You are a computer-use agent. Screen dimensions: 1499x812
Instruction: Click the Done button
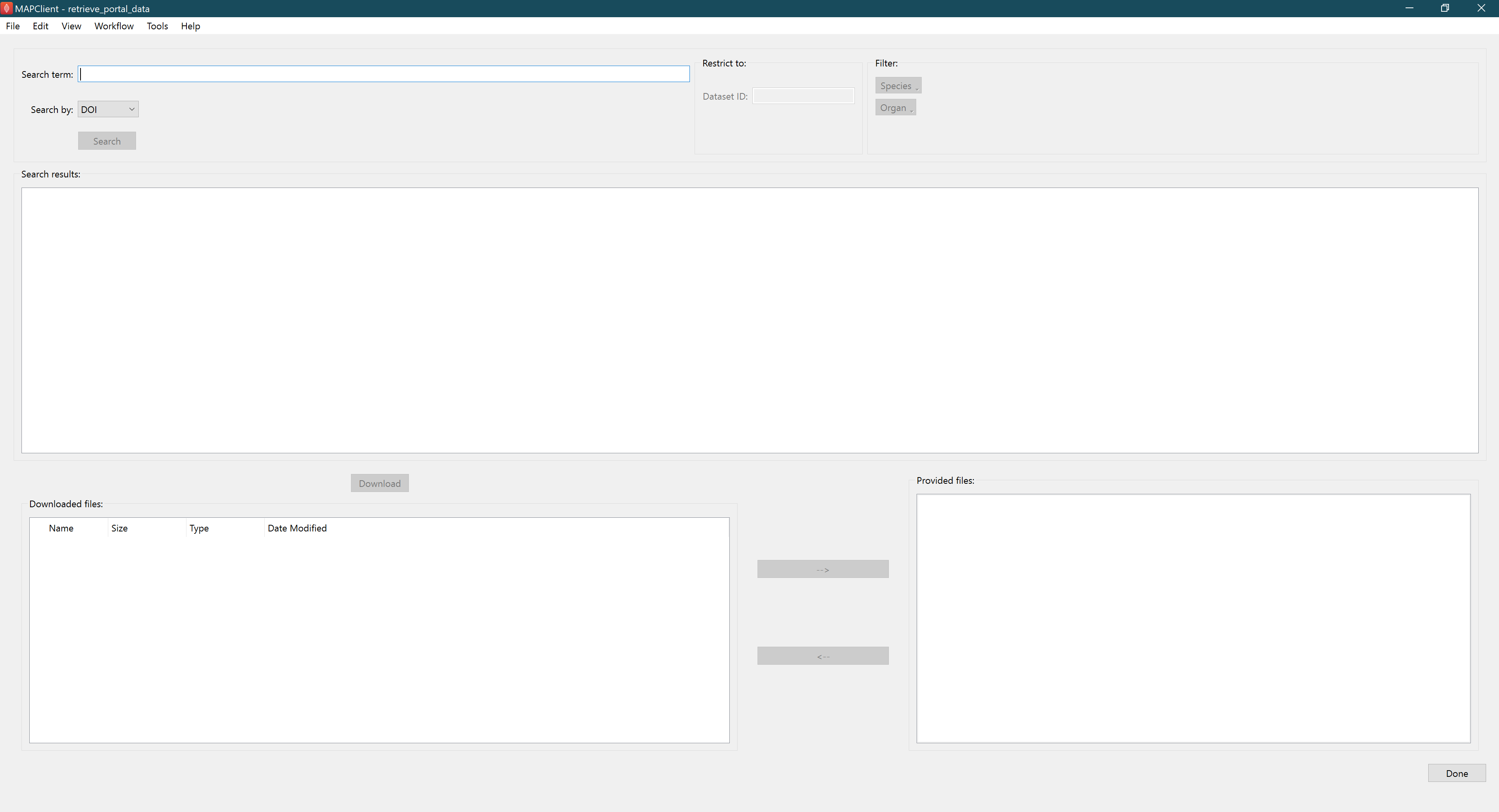point(1457,773)
